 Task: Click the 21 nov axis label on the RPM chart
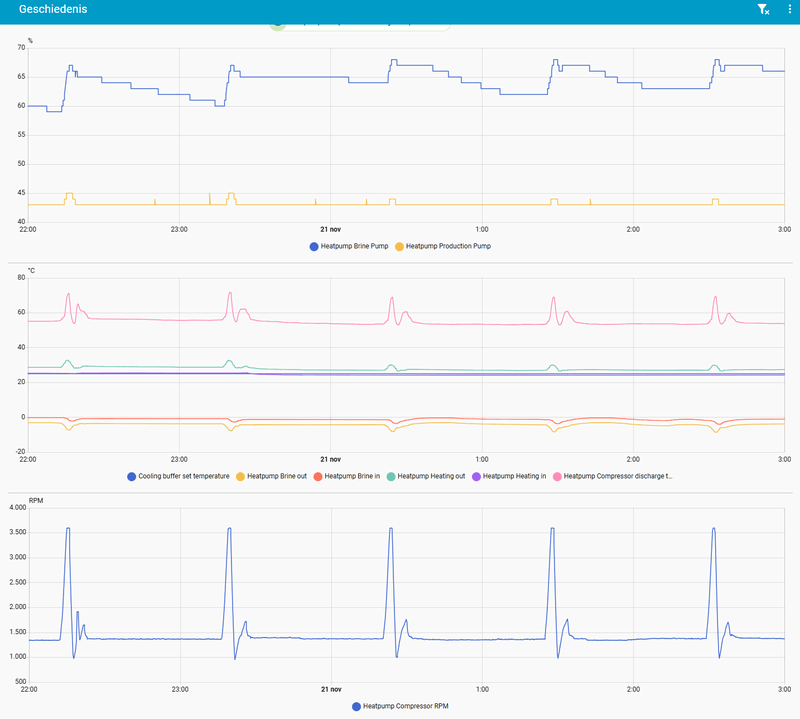coord(329,688)
